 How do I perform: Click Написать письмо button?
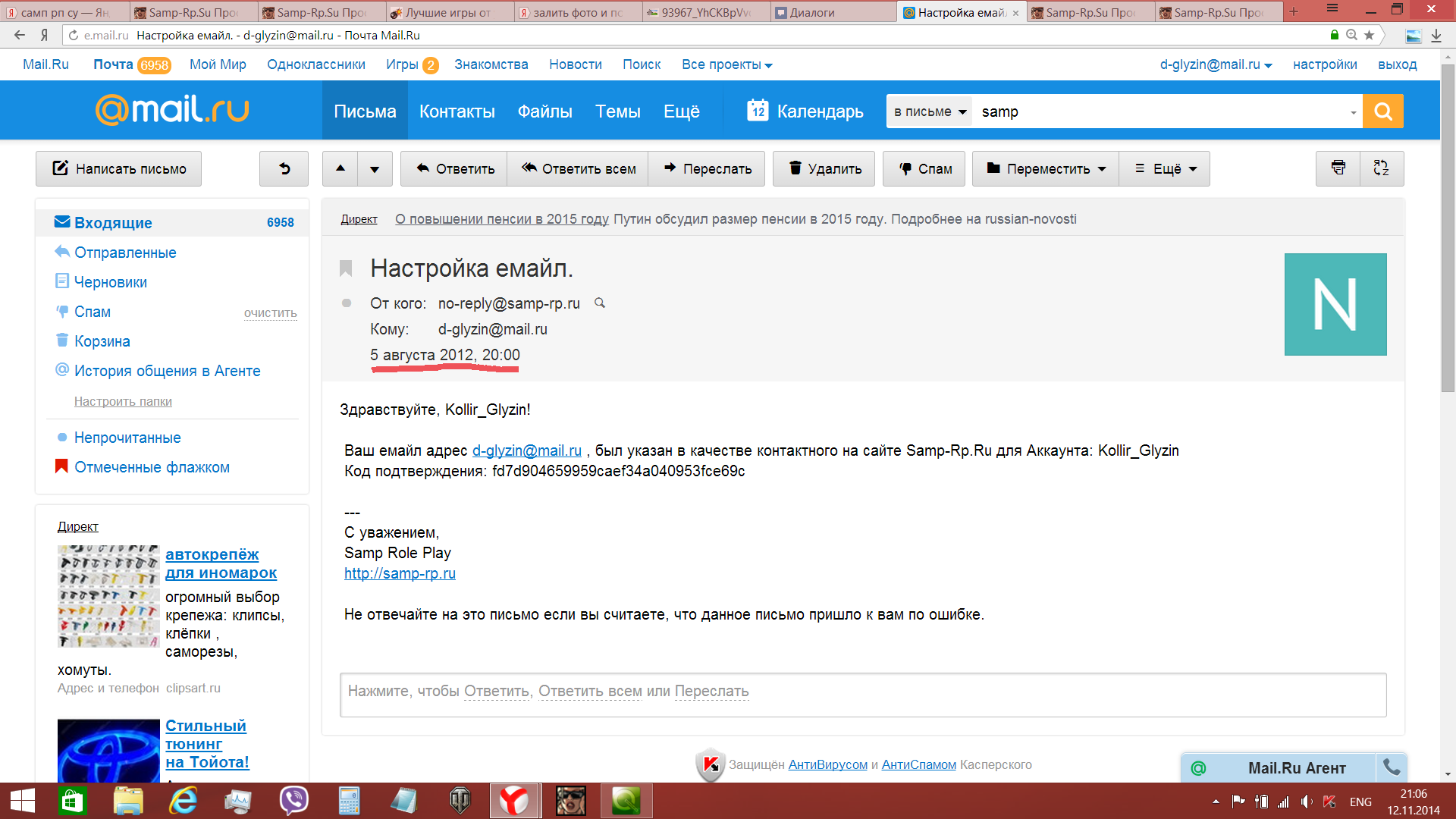[118, 168]
